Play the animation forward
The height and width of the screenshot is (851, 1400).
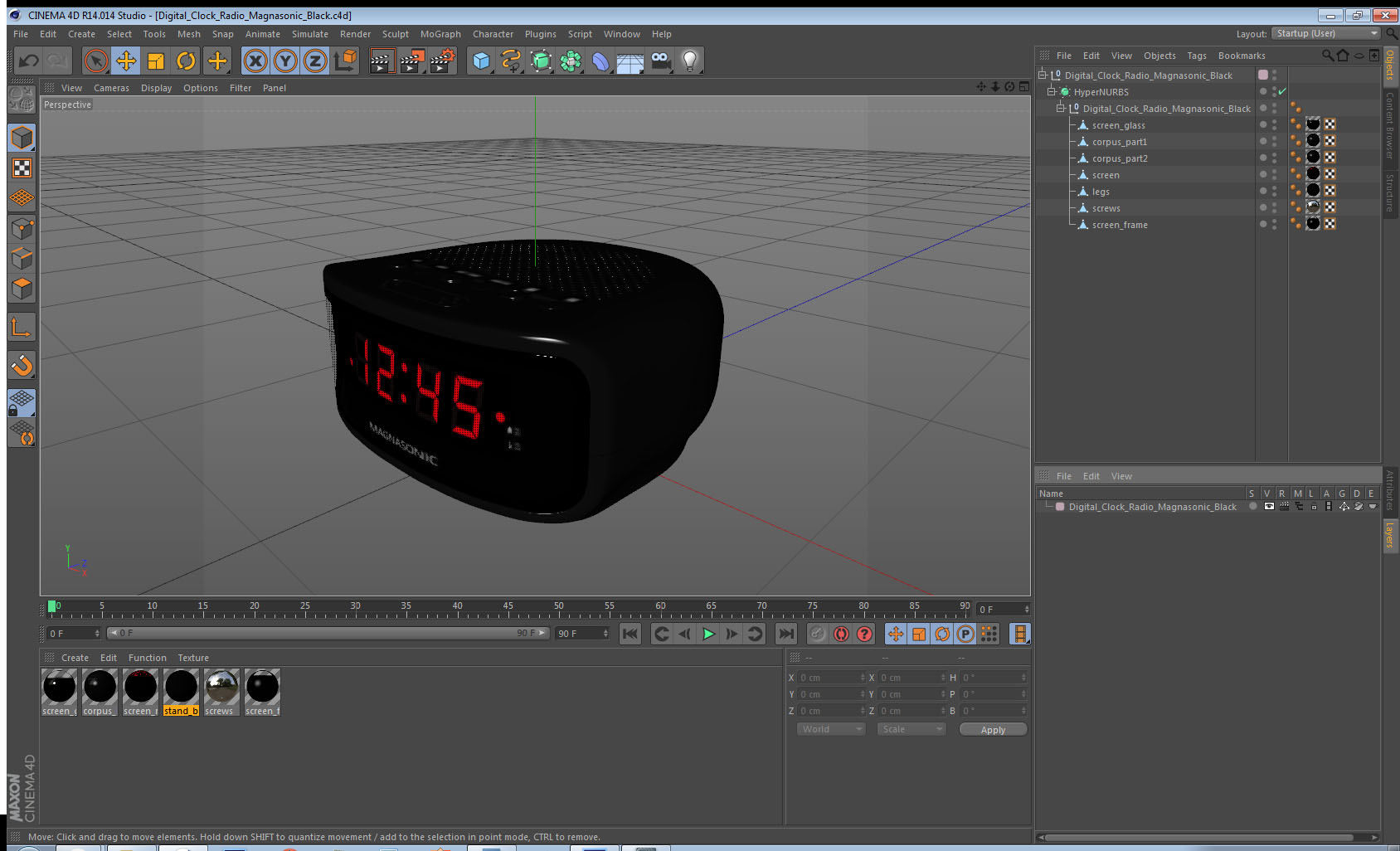coord(708,634)
